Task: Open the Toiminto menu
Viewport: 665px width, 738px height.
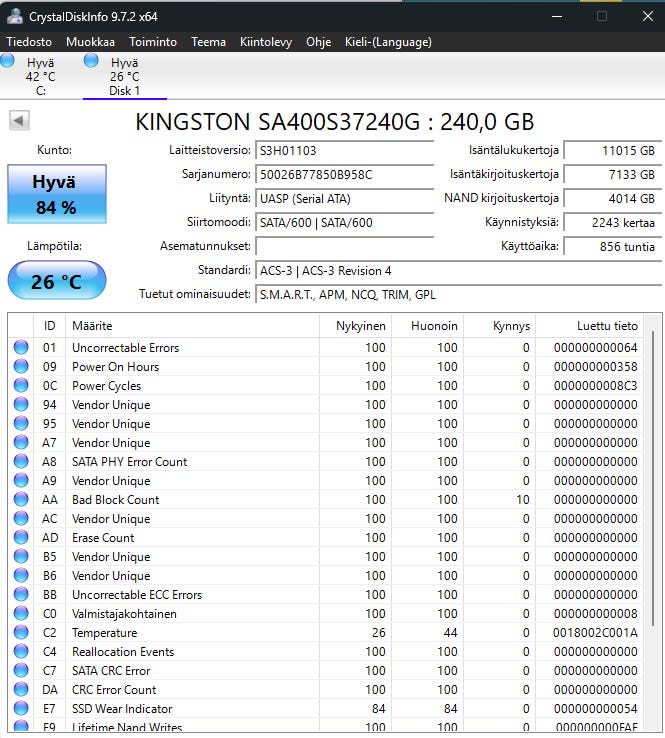Action: [153, 42]
